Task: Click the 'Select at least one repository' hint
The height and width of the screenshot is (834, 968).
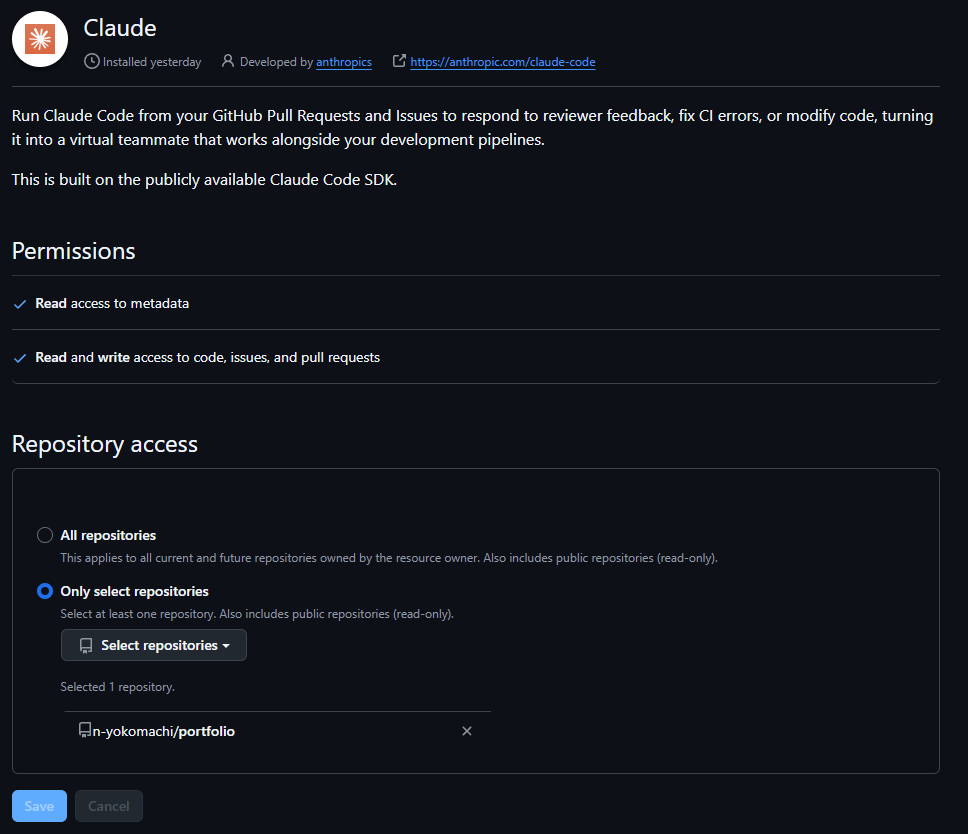Action: coord(257,614)
